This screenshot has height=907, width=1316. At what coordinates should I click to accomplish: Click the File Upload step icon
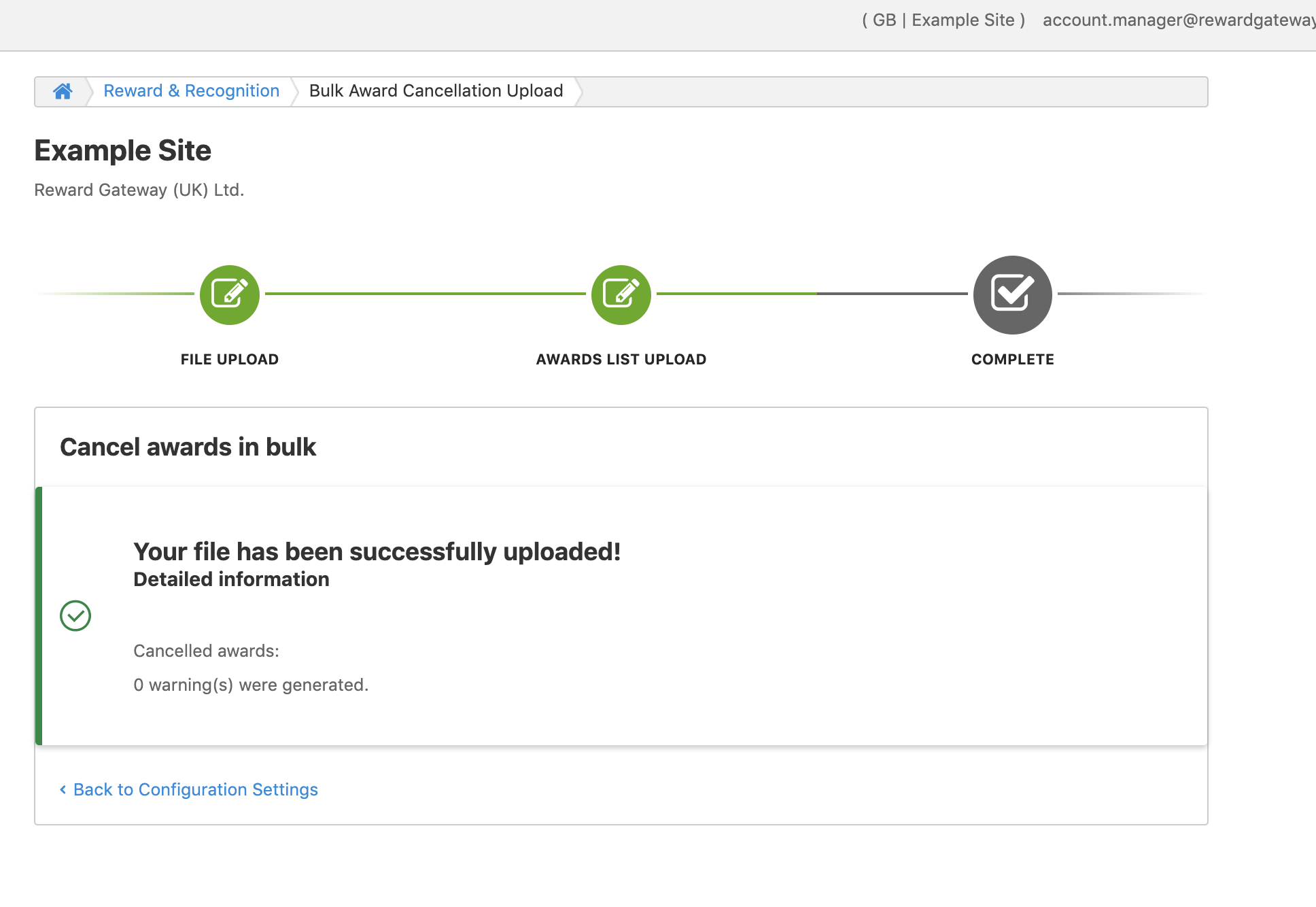click(x=230, y=294)
